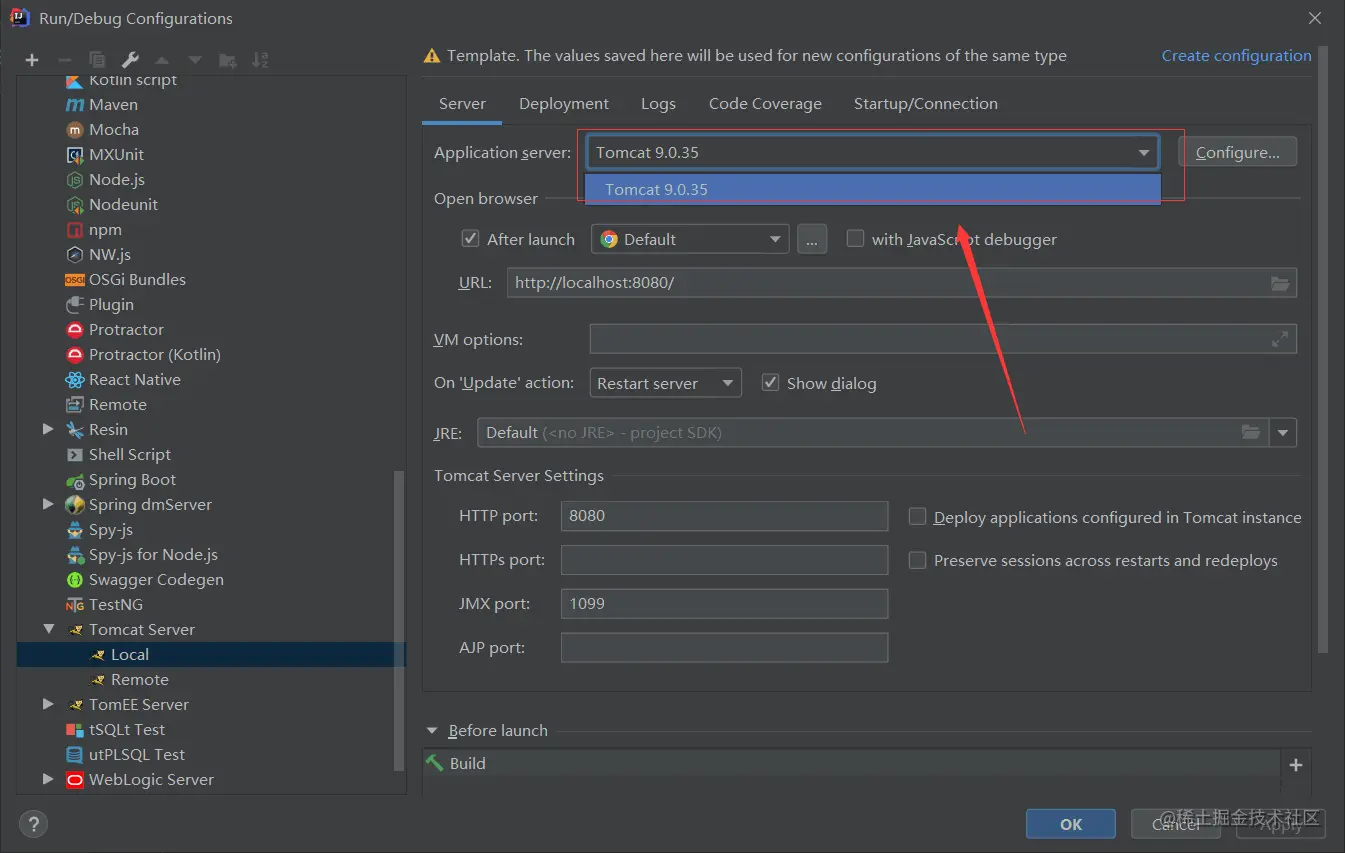
Task: Open the On 'Update' action dropdown
Action: pyautogui.click(x=666, y=383)
